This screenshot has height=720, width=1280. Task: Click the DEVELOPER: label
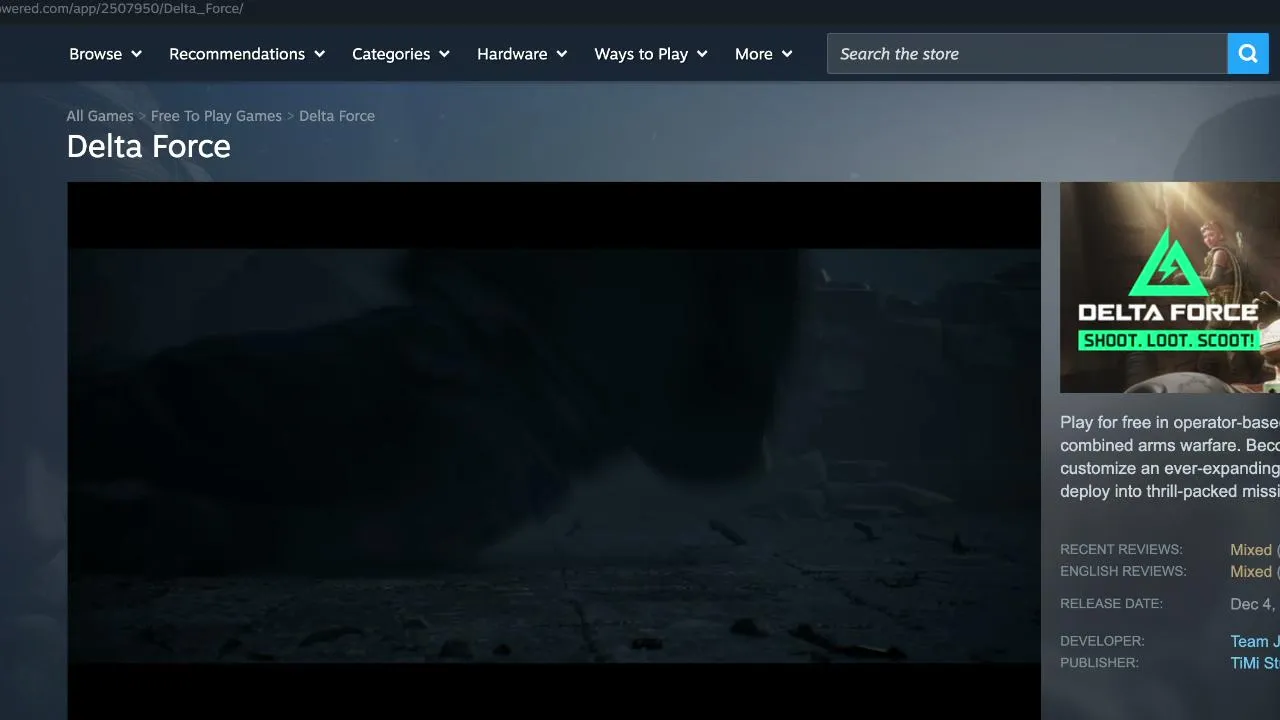click(x=1102, y=641)
